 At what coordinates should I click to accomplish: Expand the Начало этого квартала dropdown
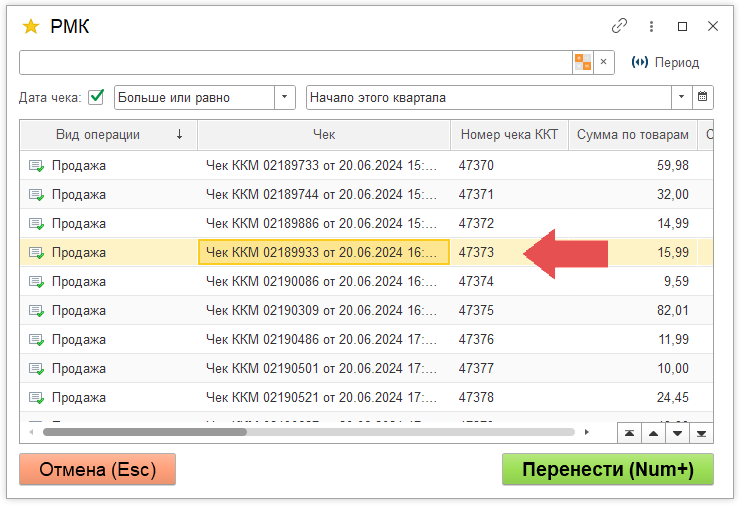(x=681, y=97)
